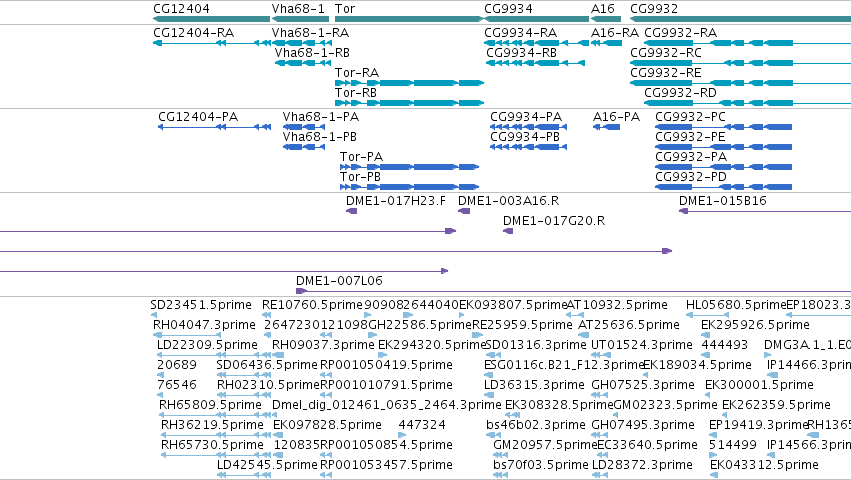Select the CG9932-RD transcript label

[x=681, y=93]
